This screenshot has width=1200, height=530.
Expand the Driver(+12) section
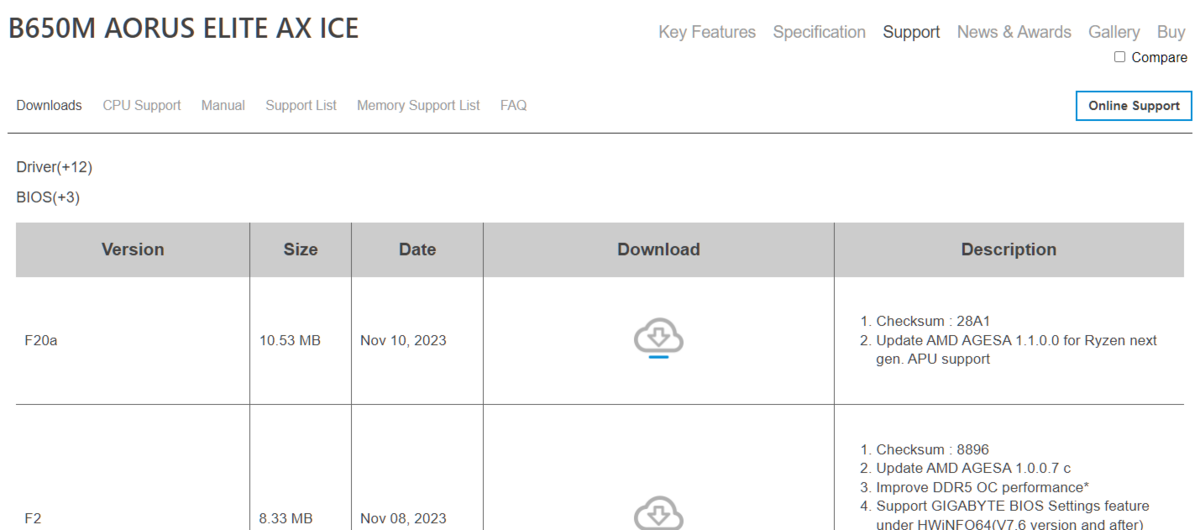tap(54, 167)
